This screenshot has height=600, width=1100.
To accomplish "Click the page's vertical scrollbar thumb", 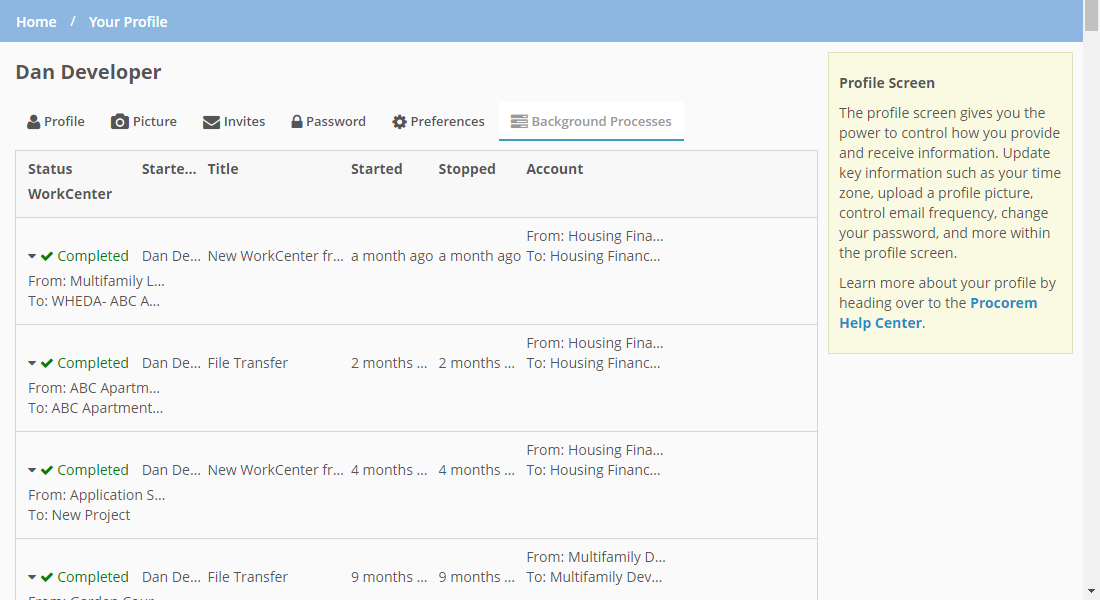I will coord(1092,15).
